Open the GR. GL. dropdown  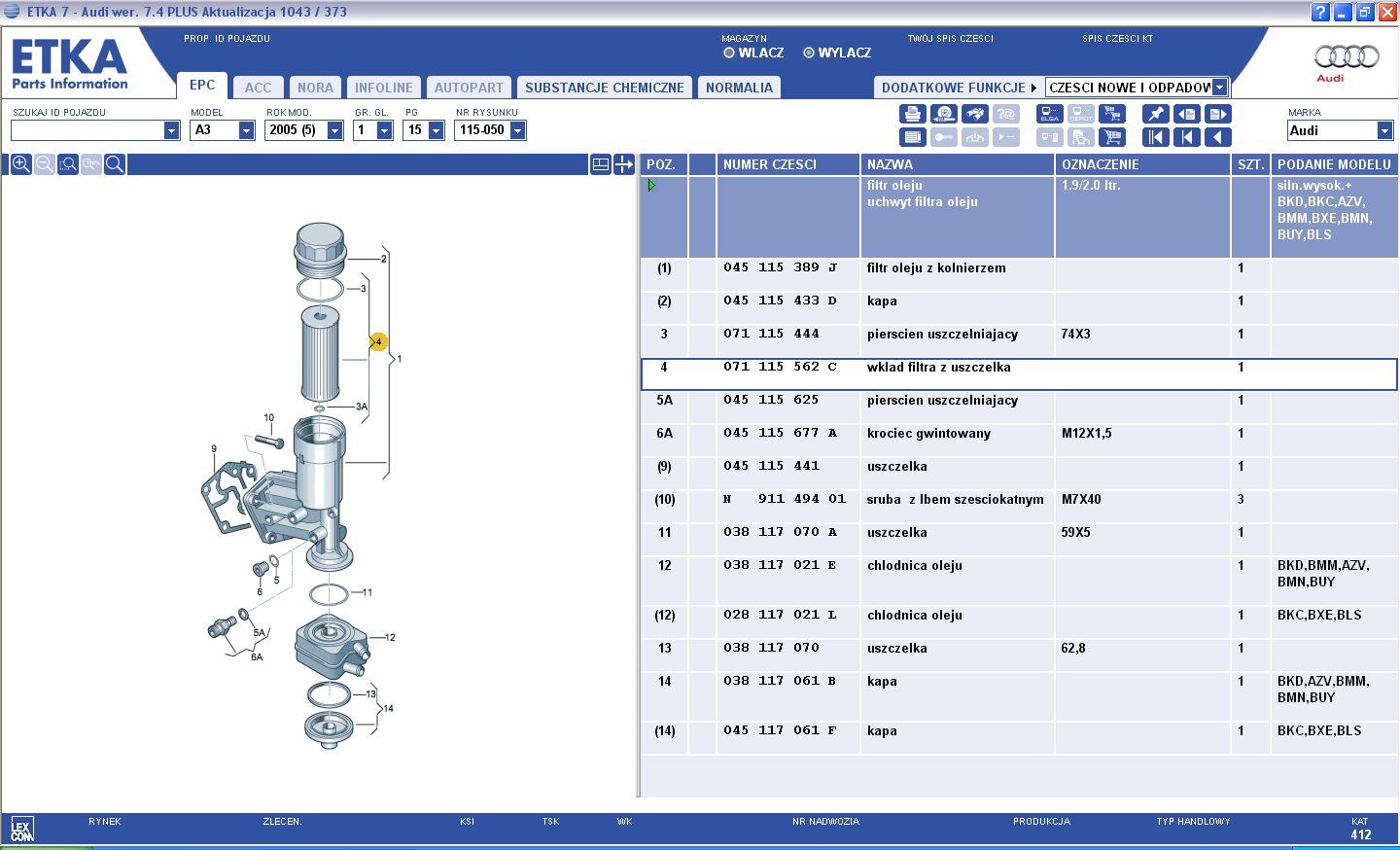click(x=384, y=130)
